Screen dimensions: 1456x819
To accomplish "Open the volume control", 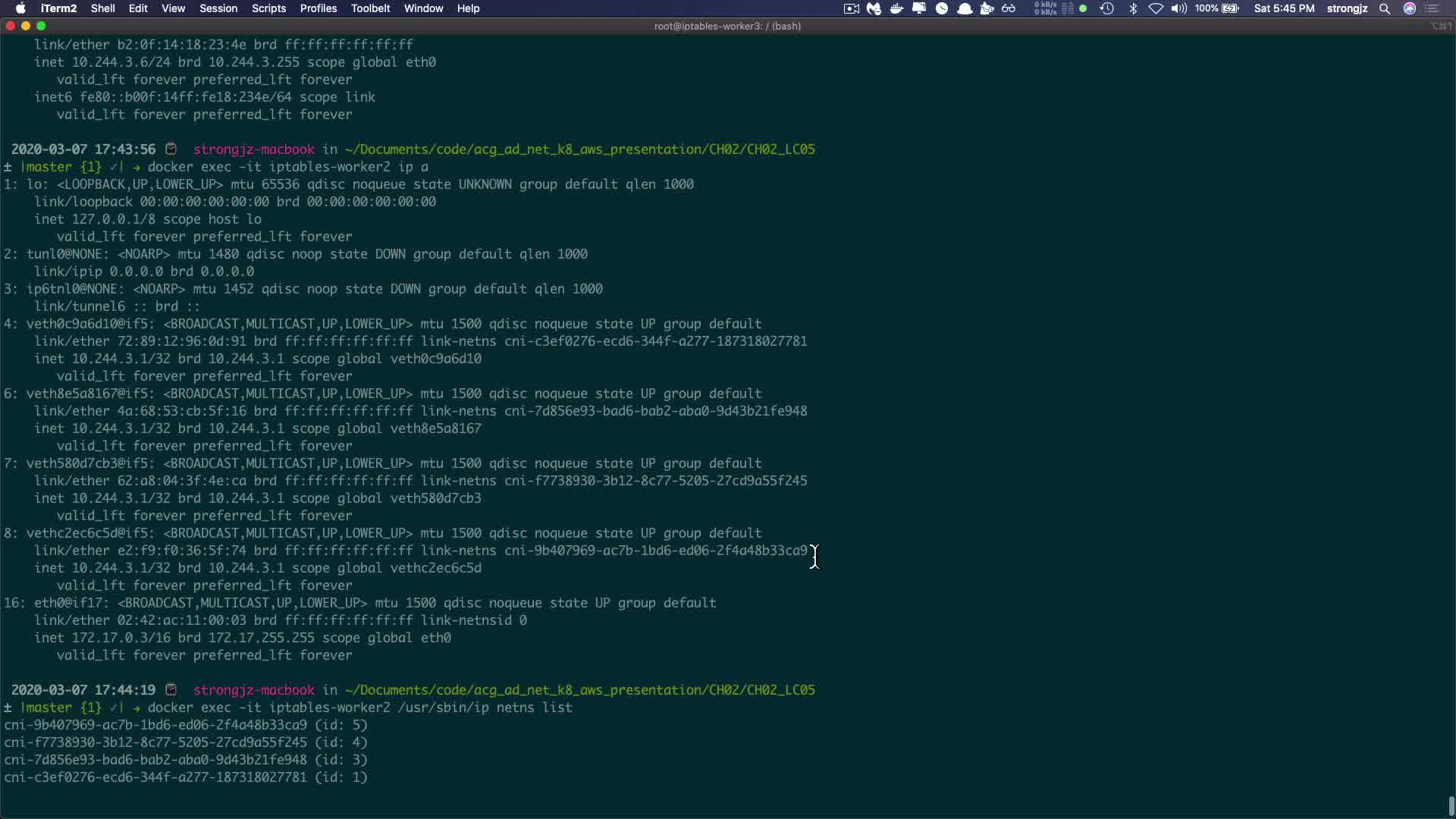I will click(x=1178, y=8).
